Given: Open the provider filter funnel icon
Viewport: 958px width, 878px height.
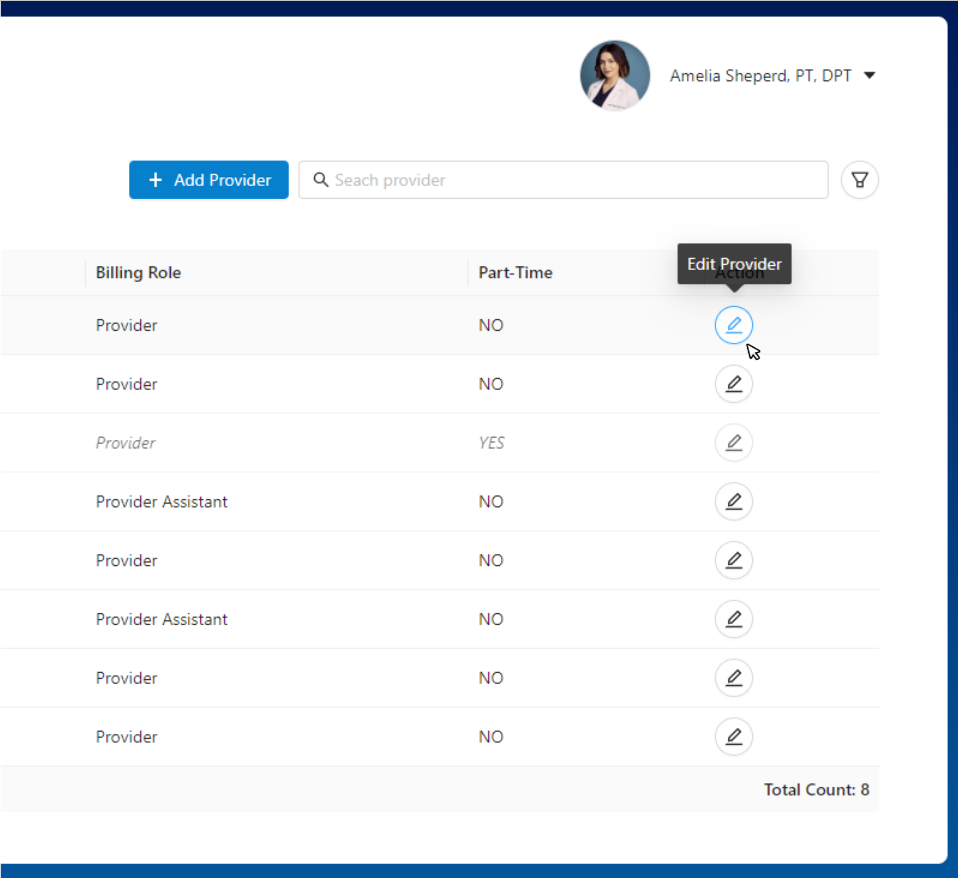Looking at the screenshot, I should (x=859, y=180).
